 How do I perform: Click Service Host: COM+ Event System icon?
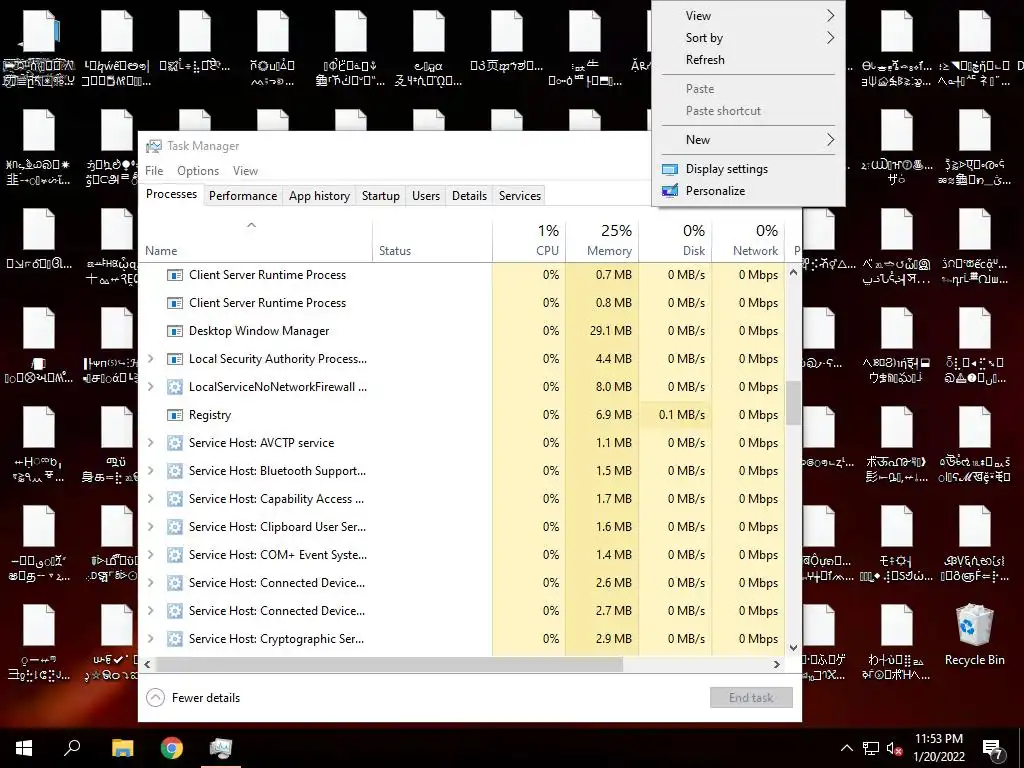tap(174, 555)
